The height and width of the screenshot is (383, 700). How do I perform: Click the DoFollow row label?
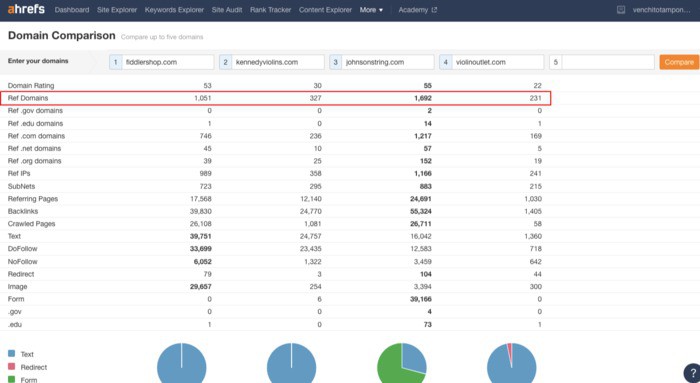(x=22, y=249)
